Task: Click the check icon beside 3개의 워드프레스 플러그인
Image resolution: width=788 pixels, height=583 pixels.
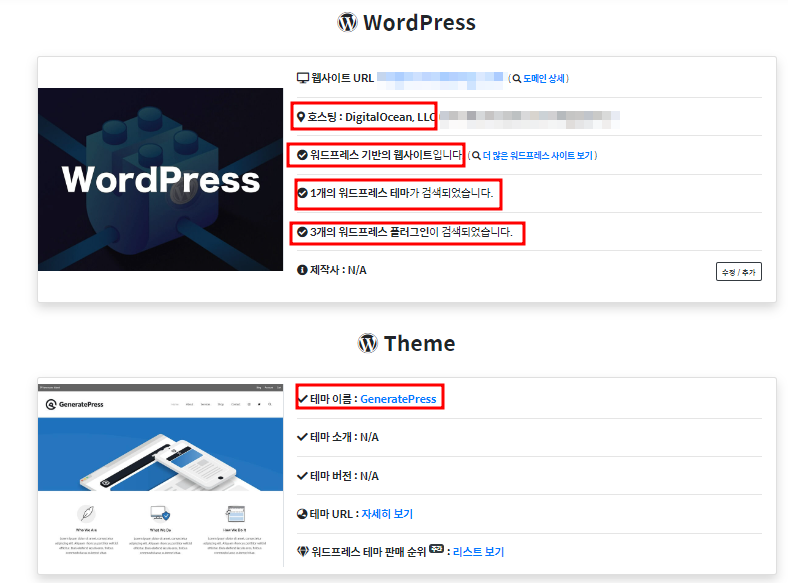Action: [x=302, y=232]
